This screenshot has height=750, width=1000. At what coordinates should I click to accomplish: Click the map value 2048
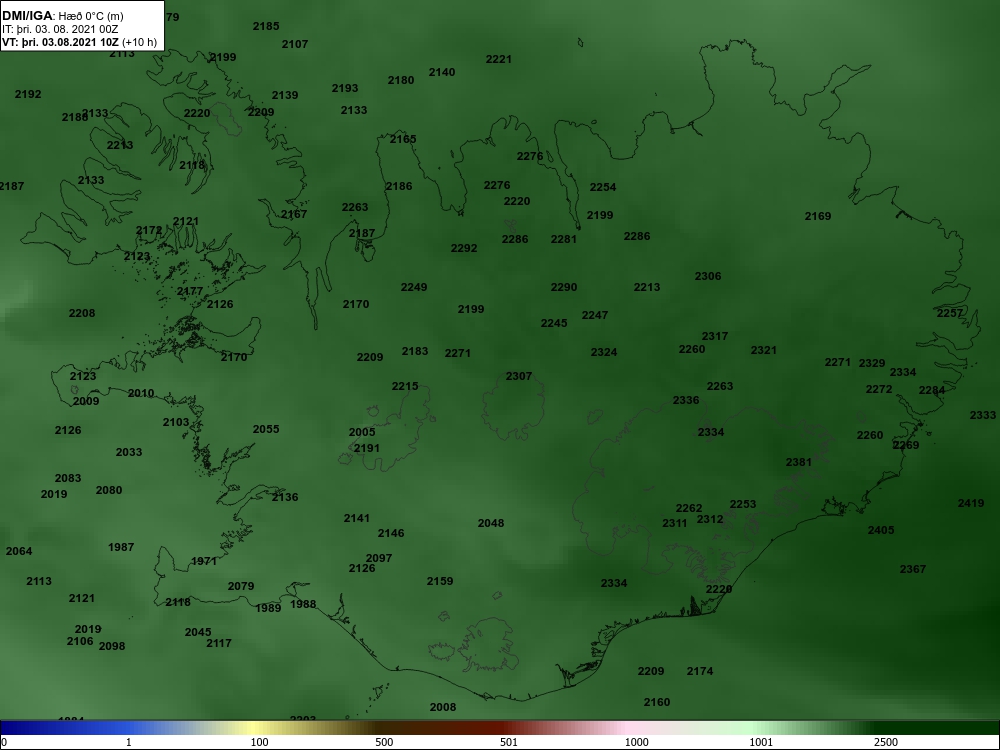point(491,523)
